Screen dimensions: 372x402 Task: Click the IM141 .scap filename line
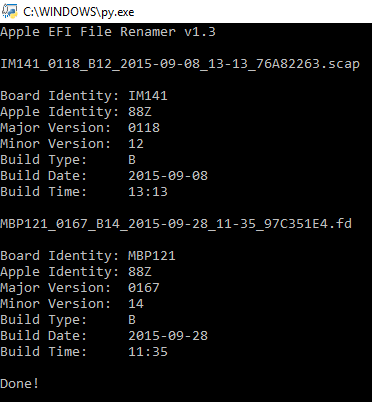[180, 64]
